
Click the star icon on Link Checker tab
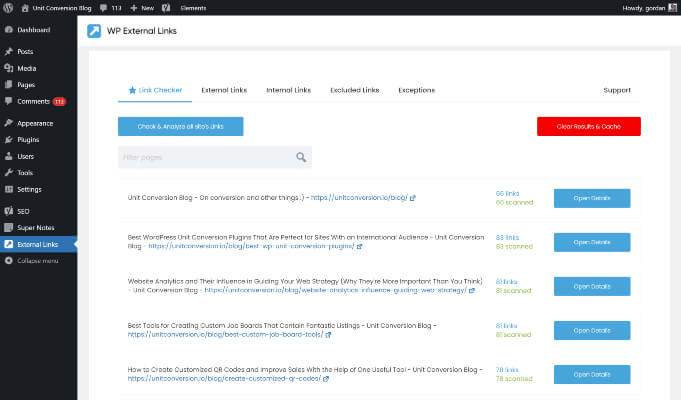tap(132, 90)
